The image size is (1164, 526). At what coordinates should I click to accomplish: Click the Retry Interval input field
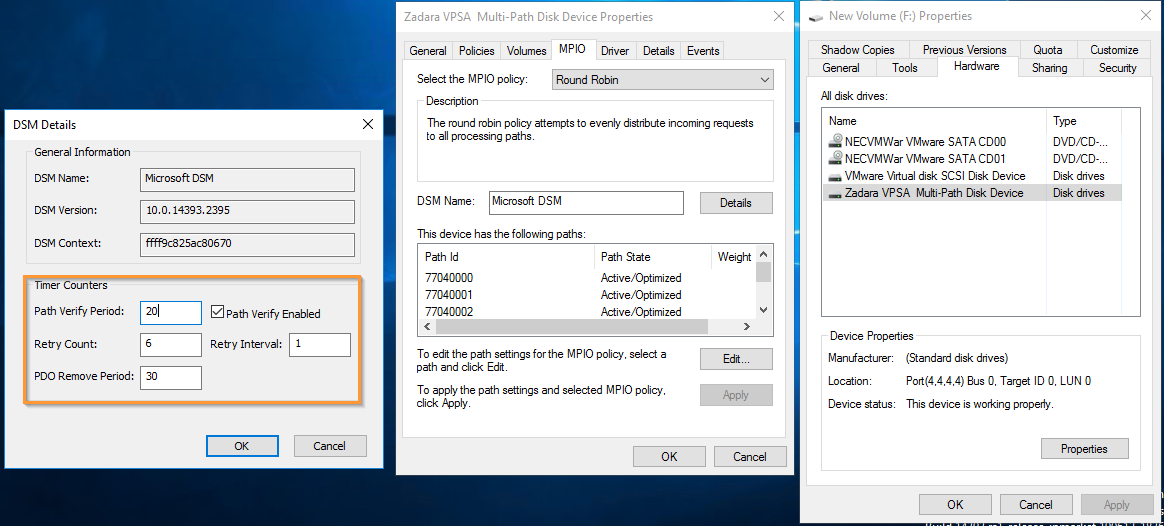point(319,344)
